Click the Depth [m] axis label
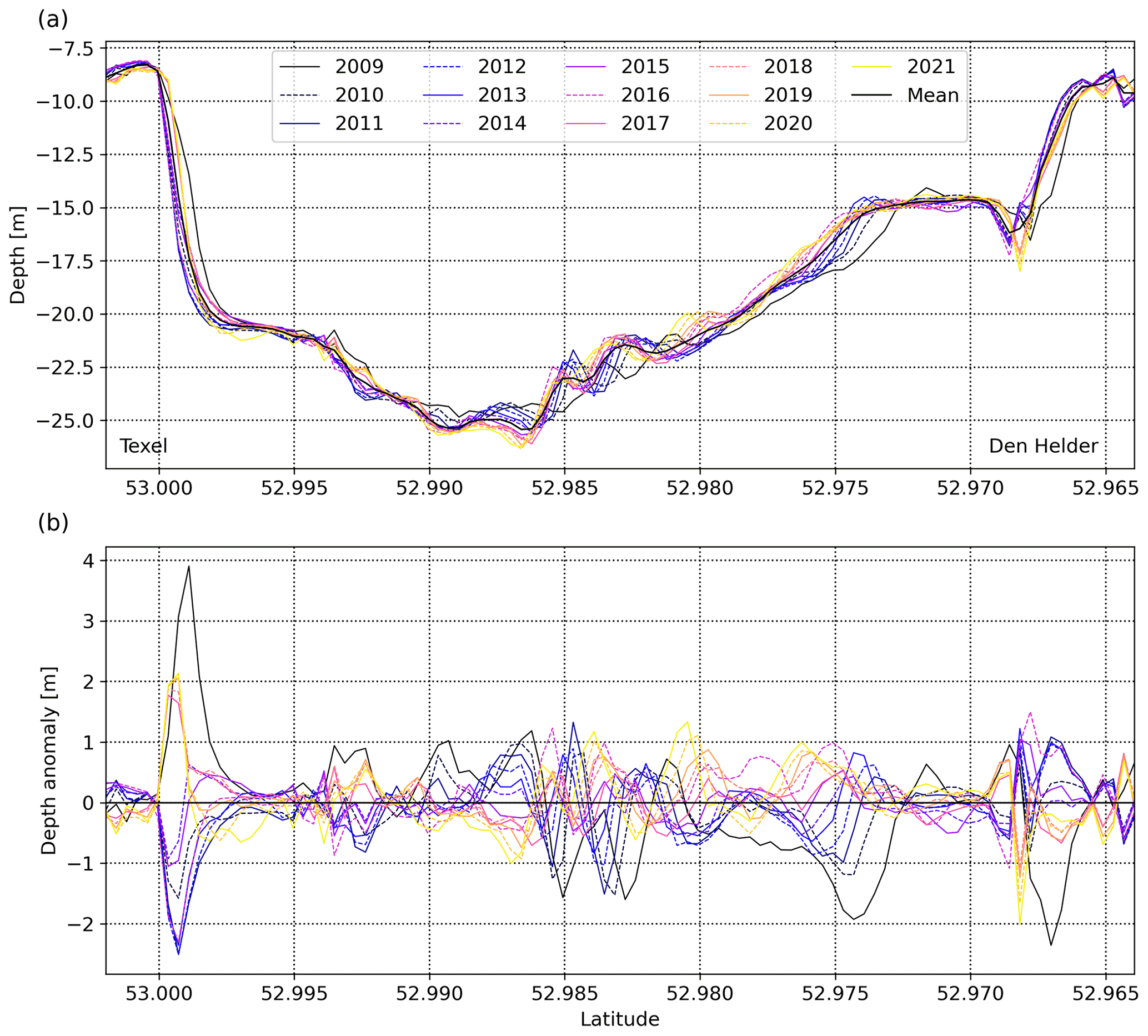Viewport: 1148px width, 1036px height. [x=18, y=255]
